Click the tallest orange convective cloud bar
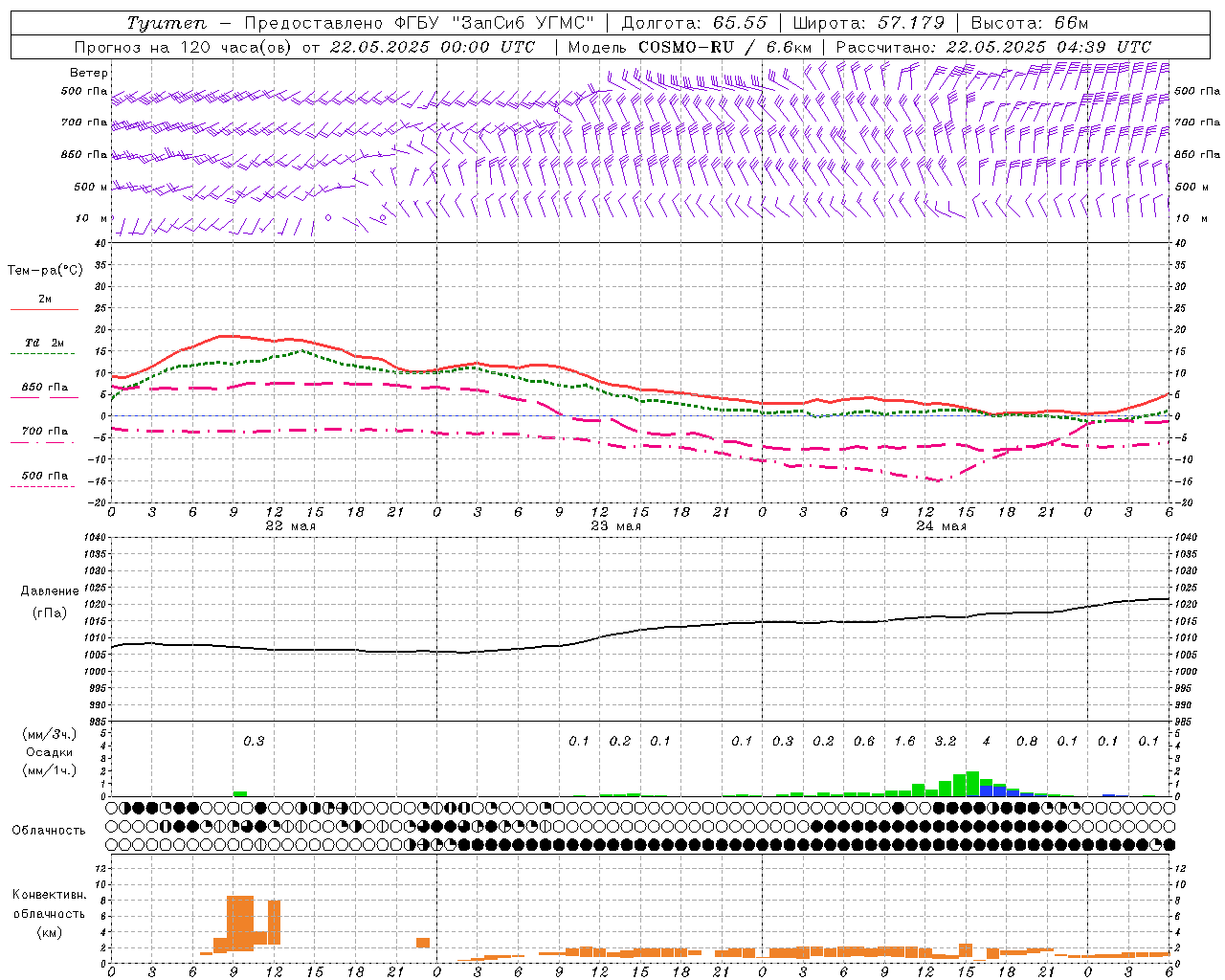Image resolution: width=1225 pixels, height=980 pixels. [240, 923]
